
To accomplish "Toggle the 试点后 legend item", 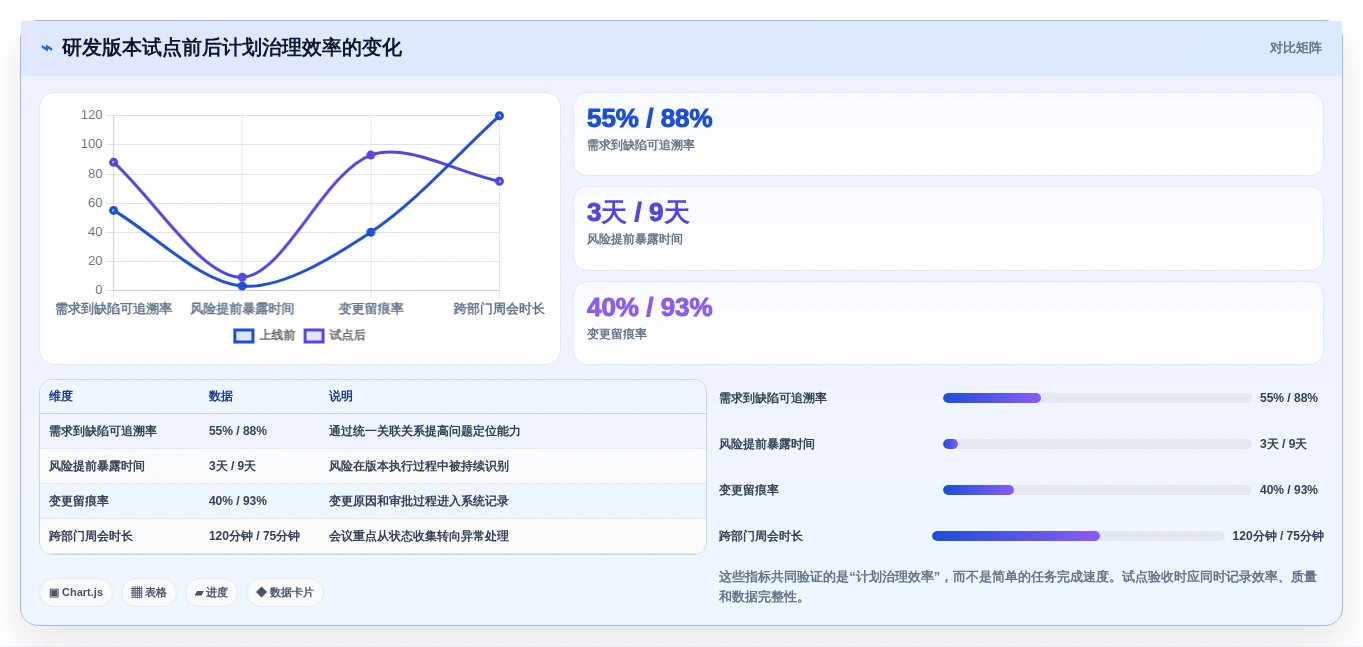I will point(335,336).
